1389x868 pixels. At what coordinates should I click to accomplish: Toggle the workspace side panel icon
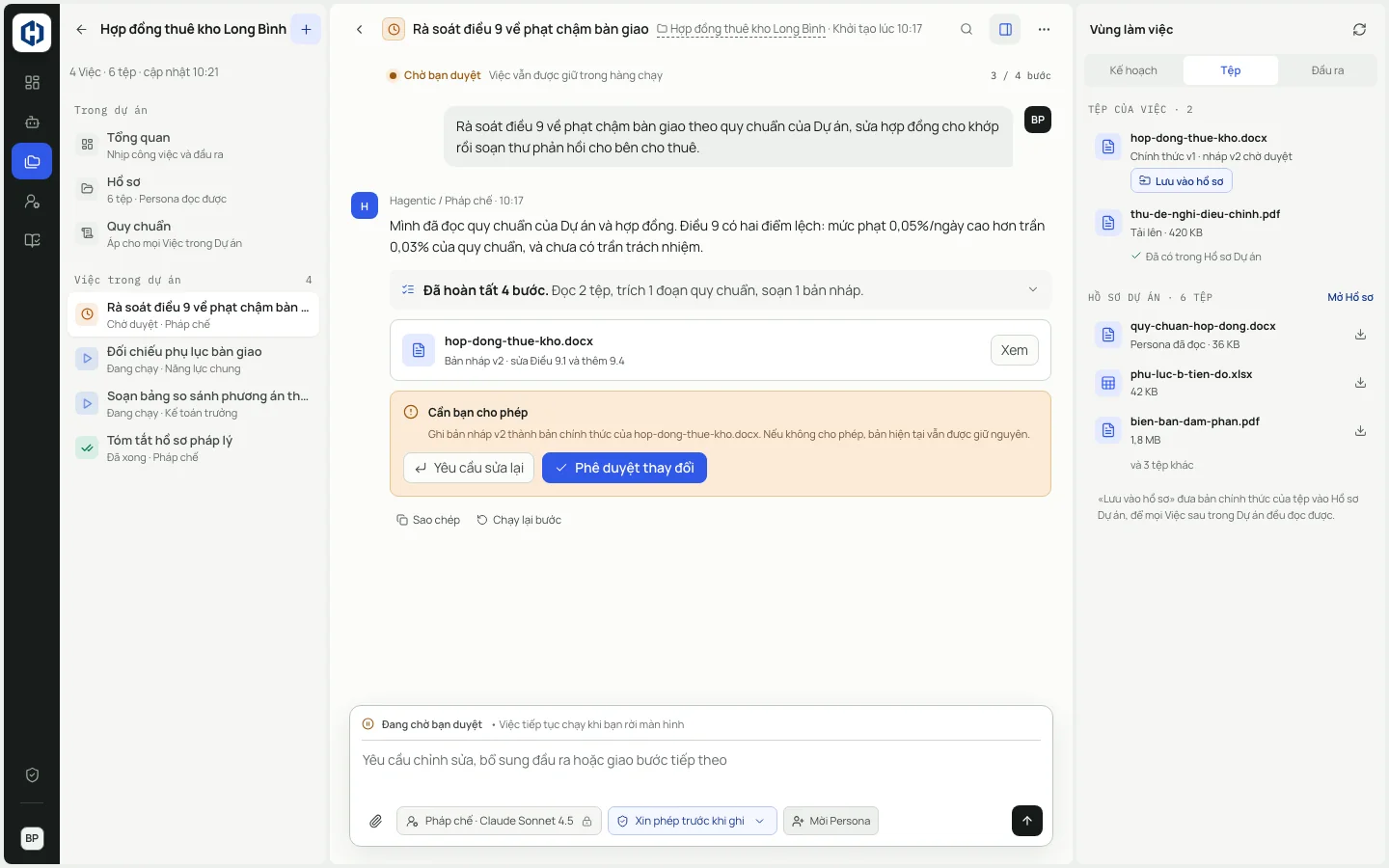pos(1005,30)
